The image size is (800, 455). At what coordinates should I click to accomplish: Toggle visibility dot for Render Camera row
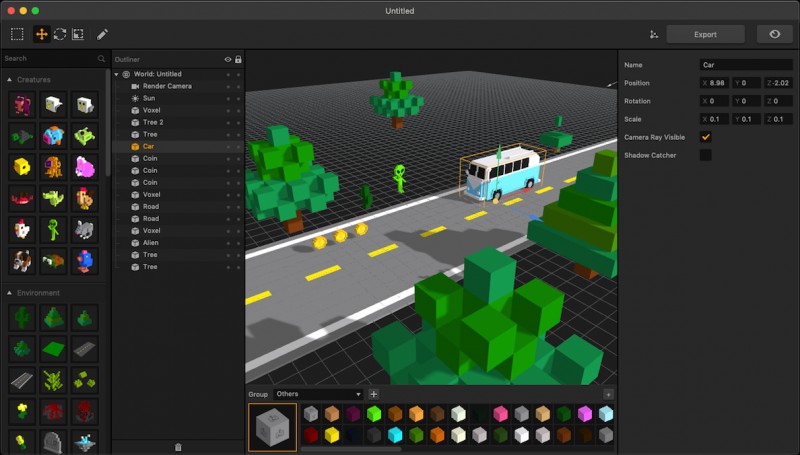[x=228, y=86]
